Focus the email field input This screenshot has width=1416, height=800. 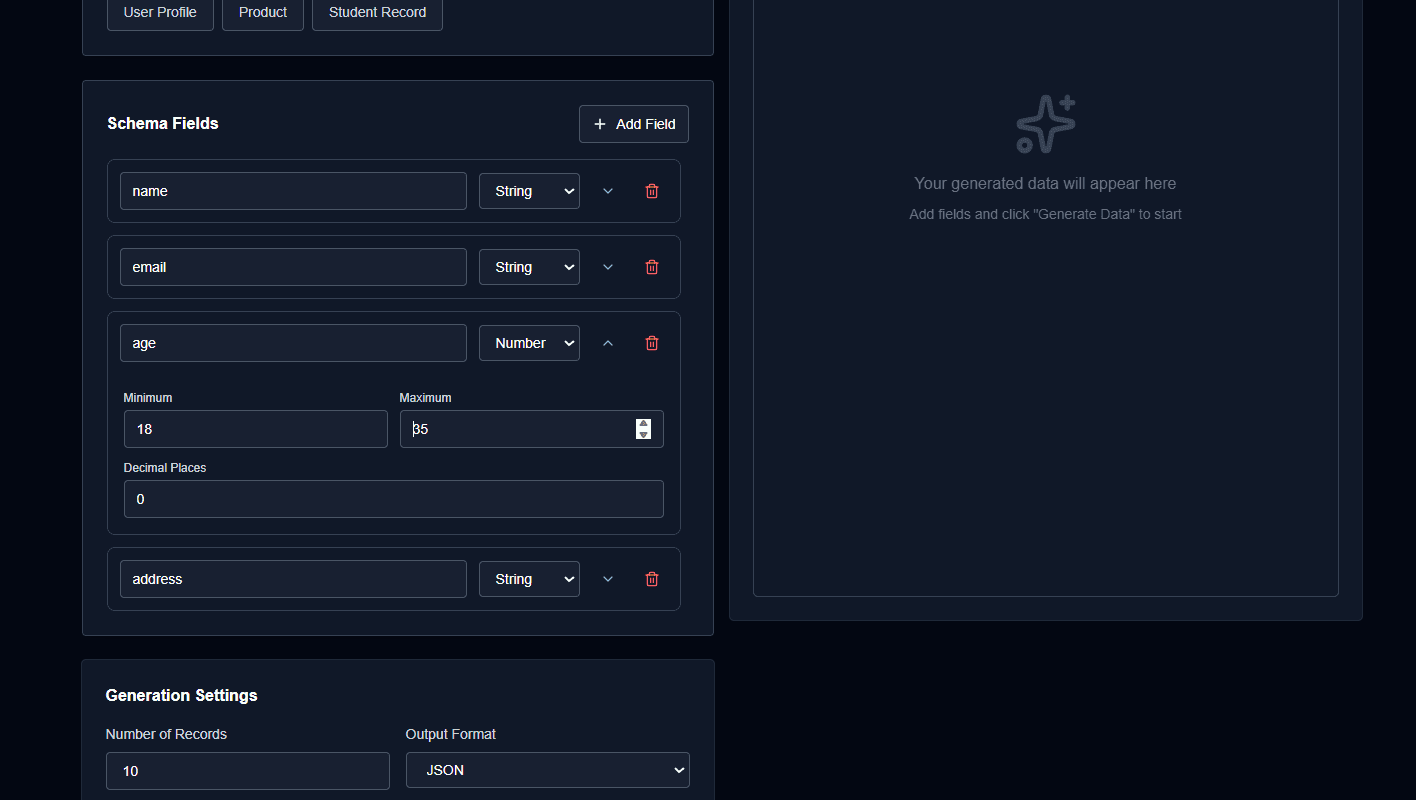[293, 267]
